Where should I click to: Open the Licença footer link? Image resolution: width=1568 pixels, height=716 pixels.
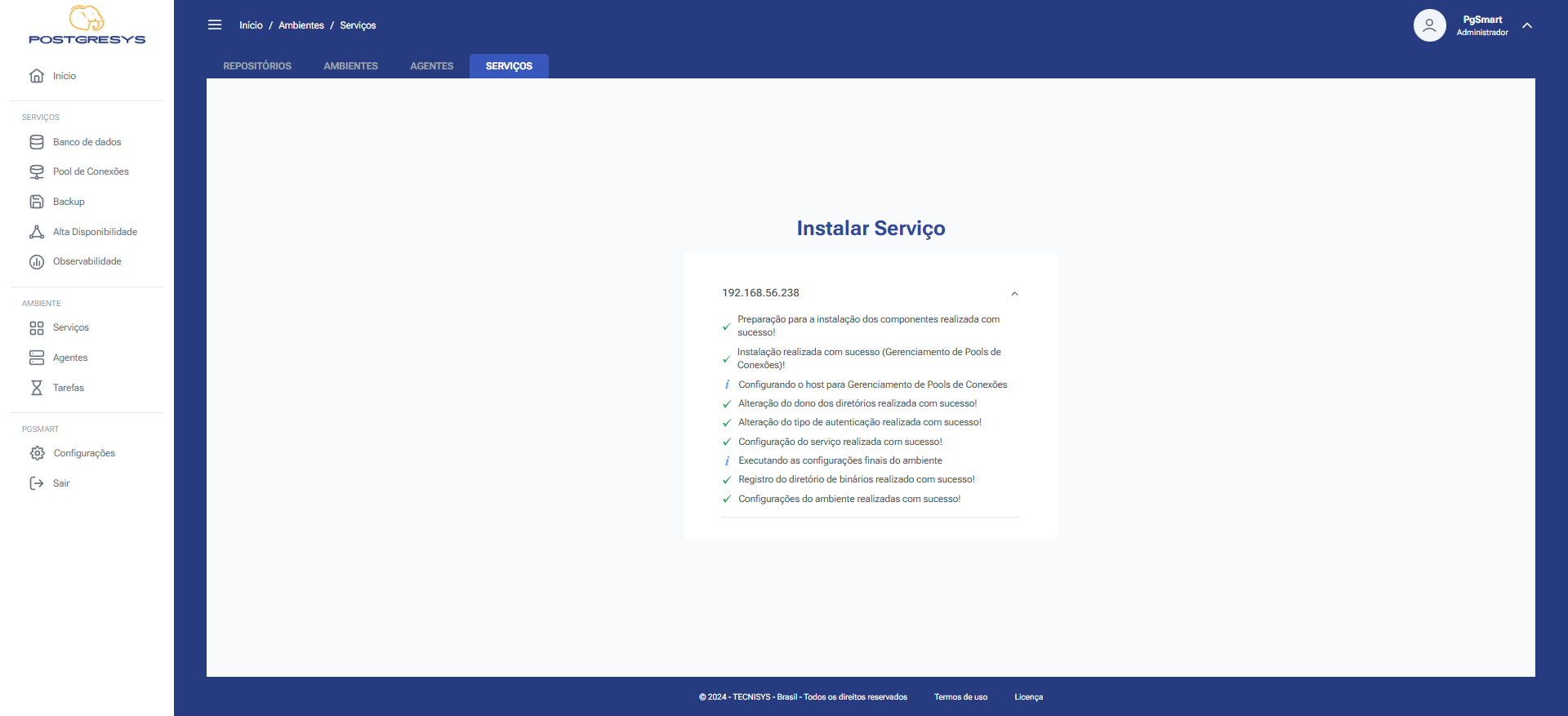point(1028,697)
